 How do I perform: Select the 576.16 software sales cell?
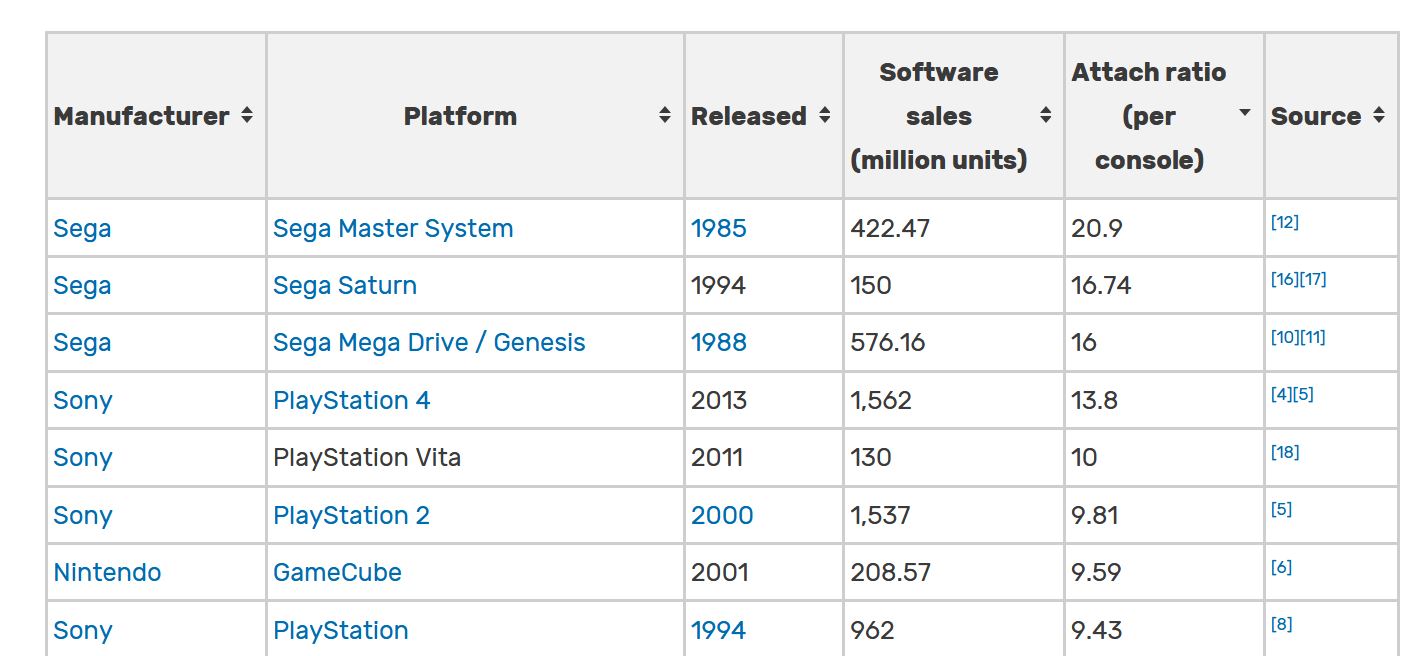[x=953, y=342]
